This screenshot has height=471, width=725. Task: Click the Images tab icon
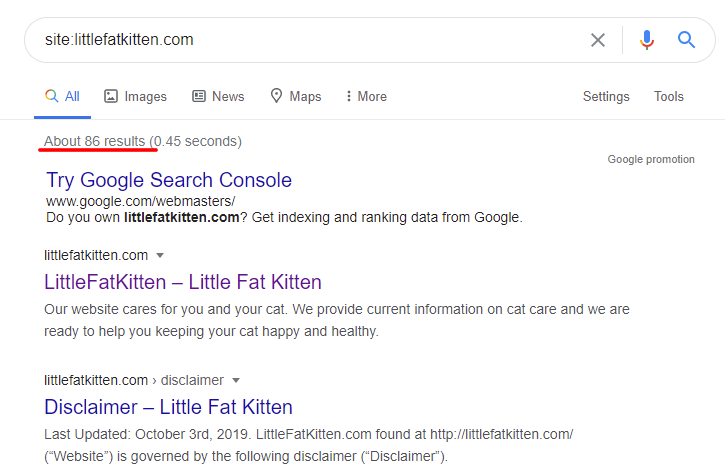(111, 97)
